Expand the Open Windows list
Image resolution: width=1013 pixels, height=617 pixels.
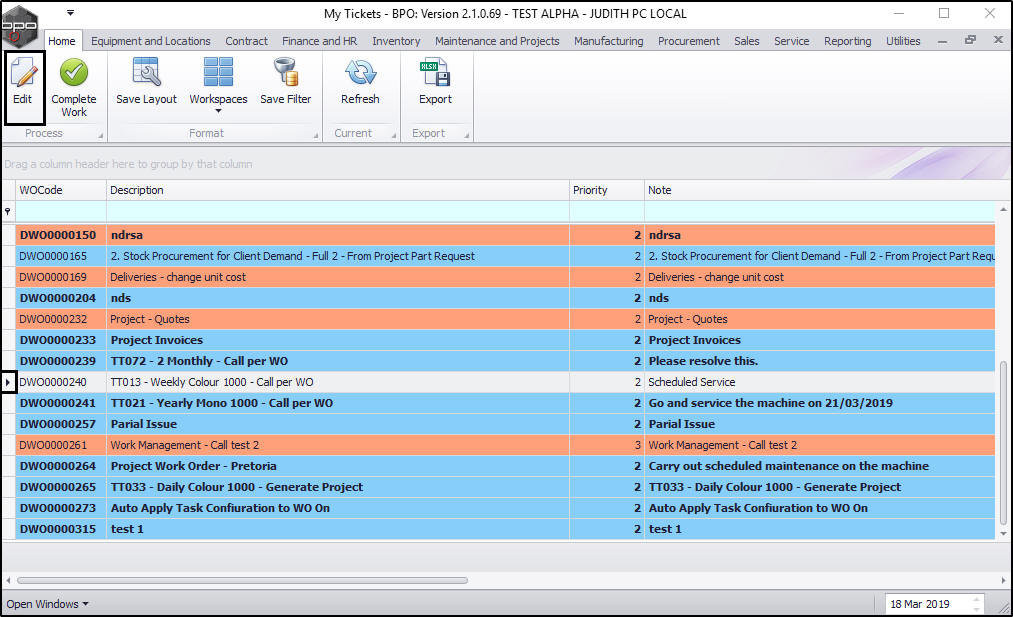point(47,604)
